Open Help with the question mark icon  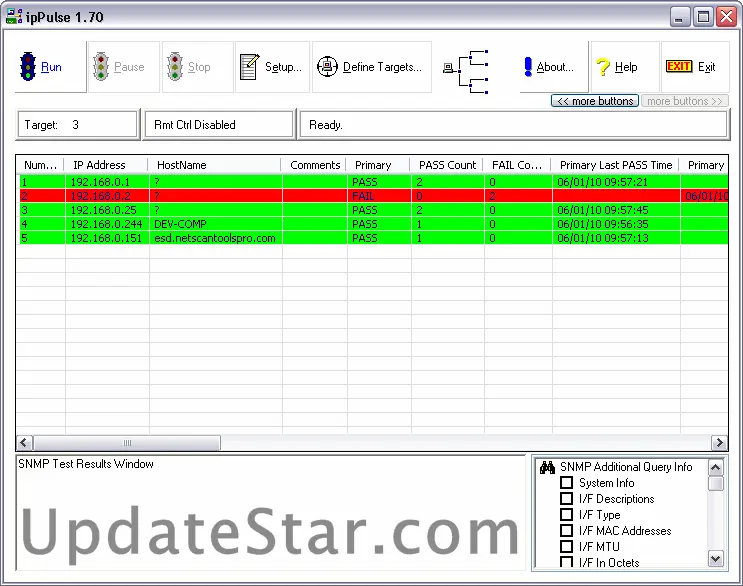(x=625, y=67)
